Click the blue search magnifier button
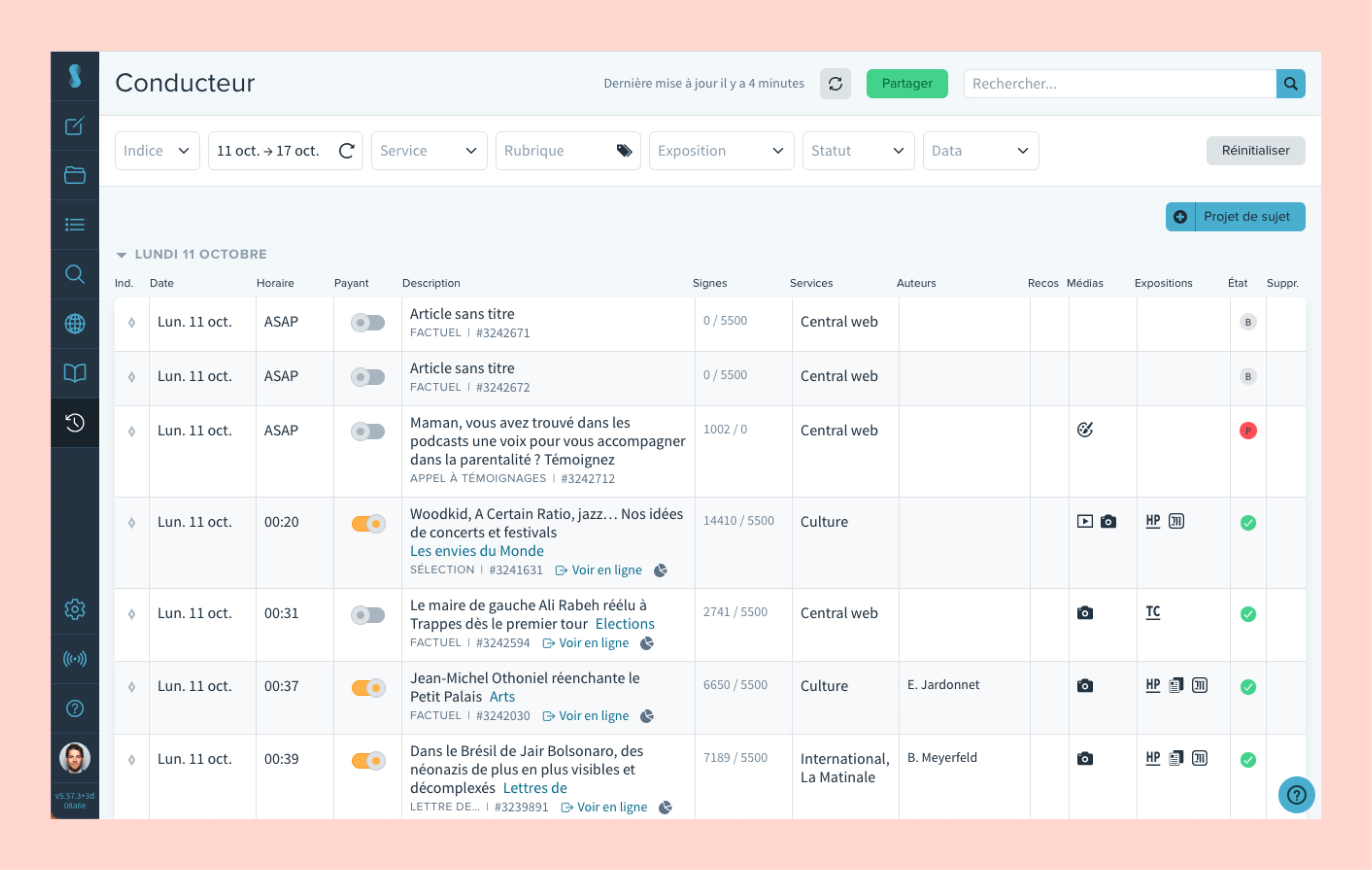 coord(1290,84)
